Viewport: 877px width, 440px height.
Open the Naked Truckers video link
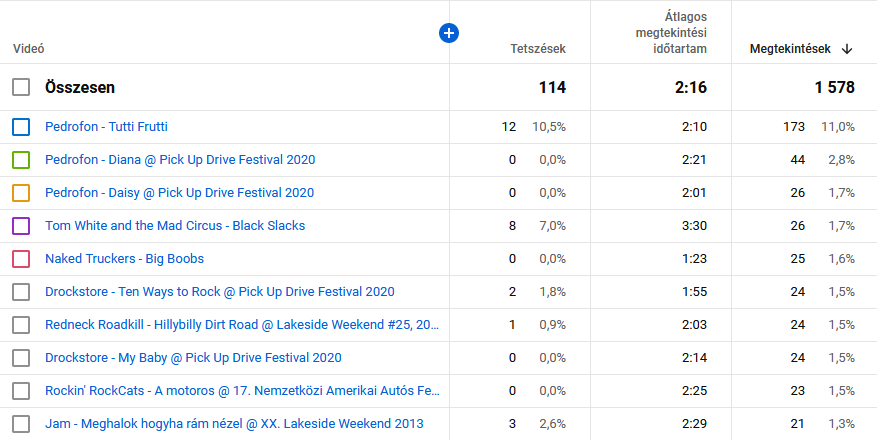coord(124,259)
